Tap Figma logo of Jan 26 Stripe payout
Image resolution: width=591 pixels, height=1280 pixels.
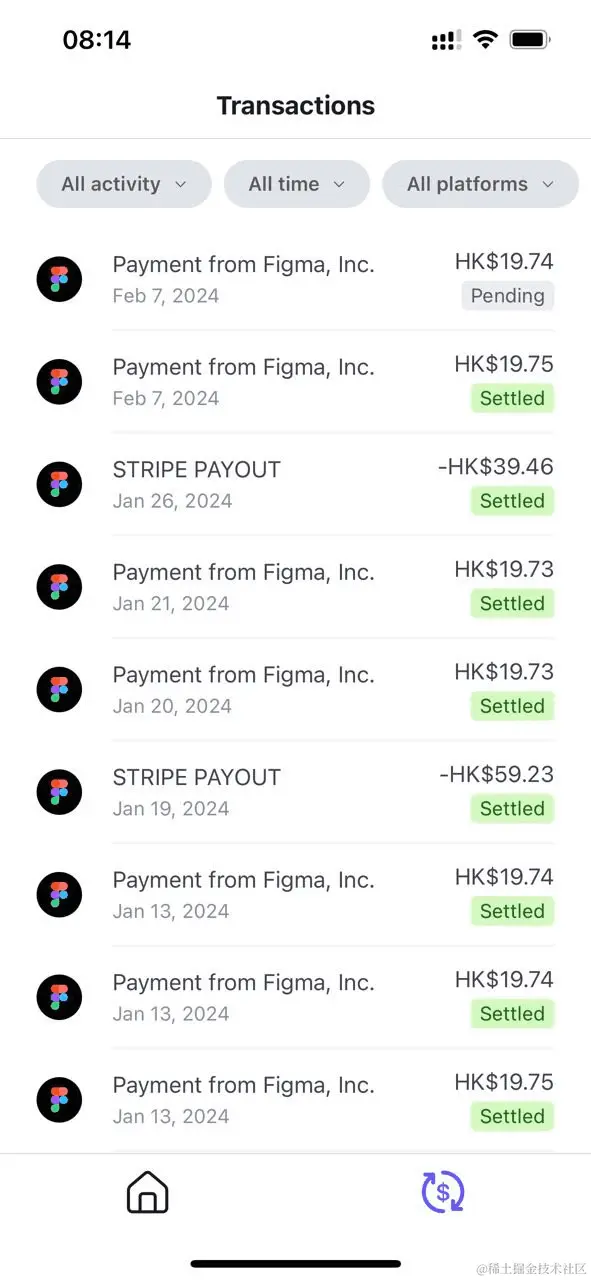pos(59,483)
